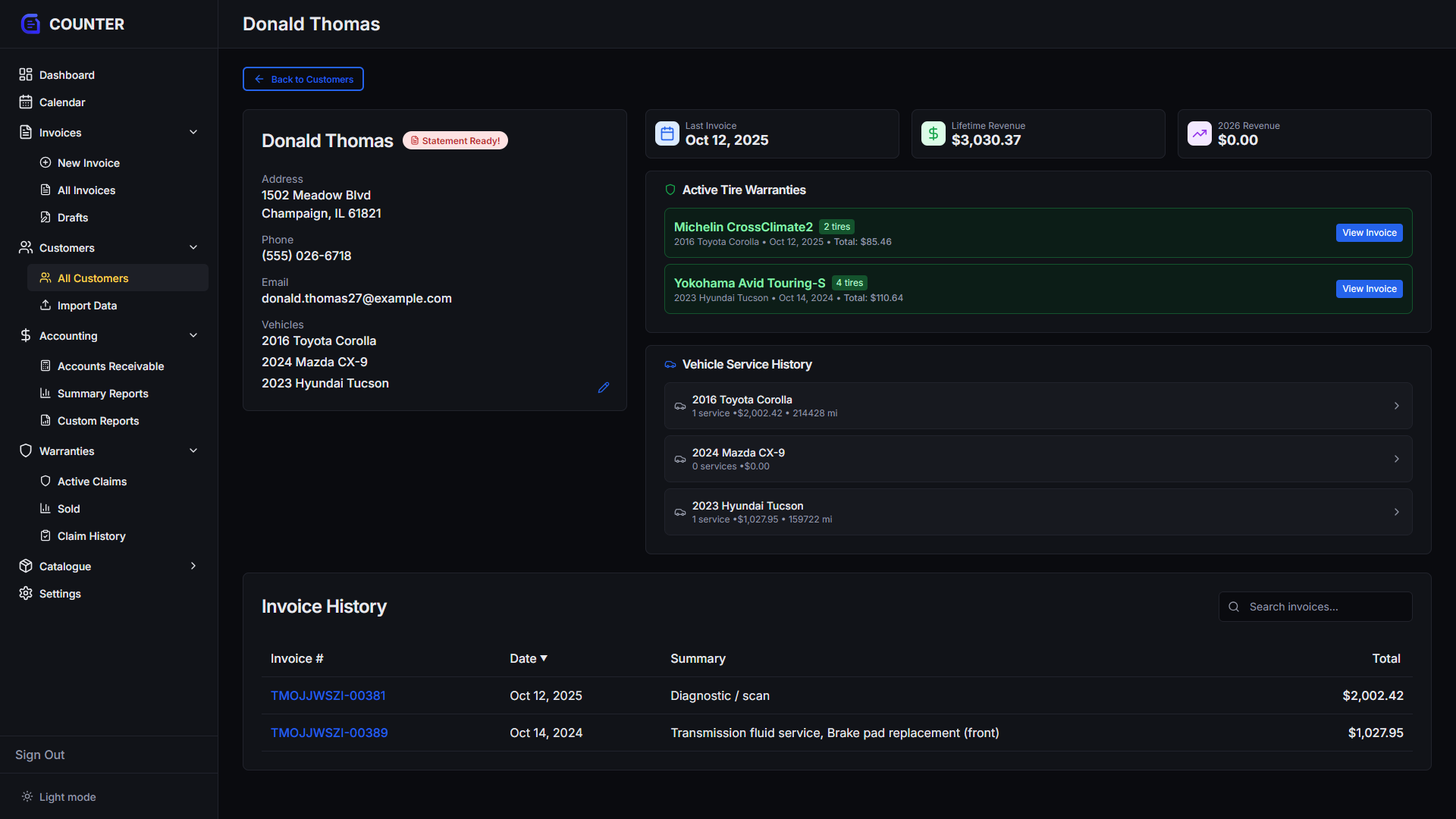Click the Drafts file icon
Image resolution: width=1456 pixels, height=819 pixels.
45,217
